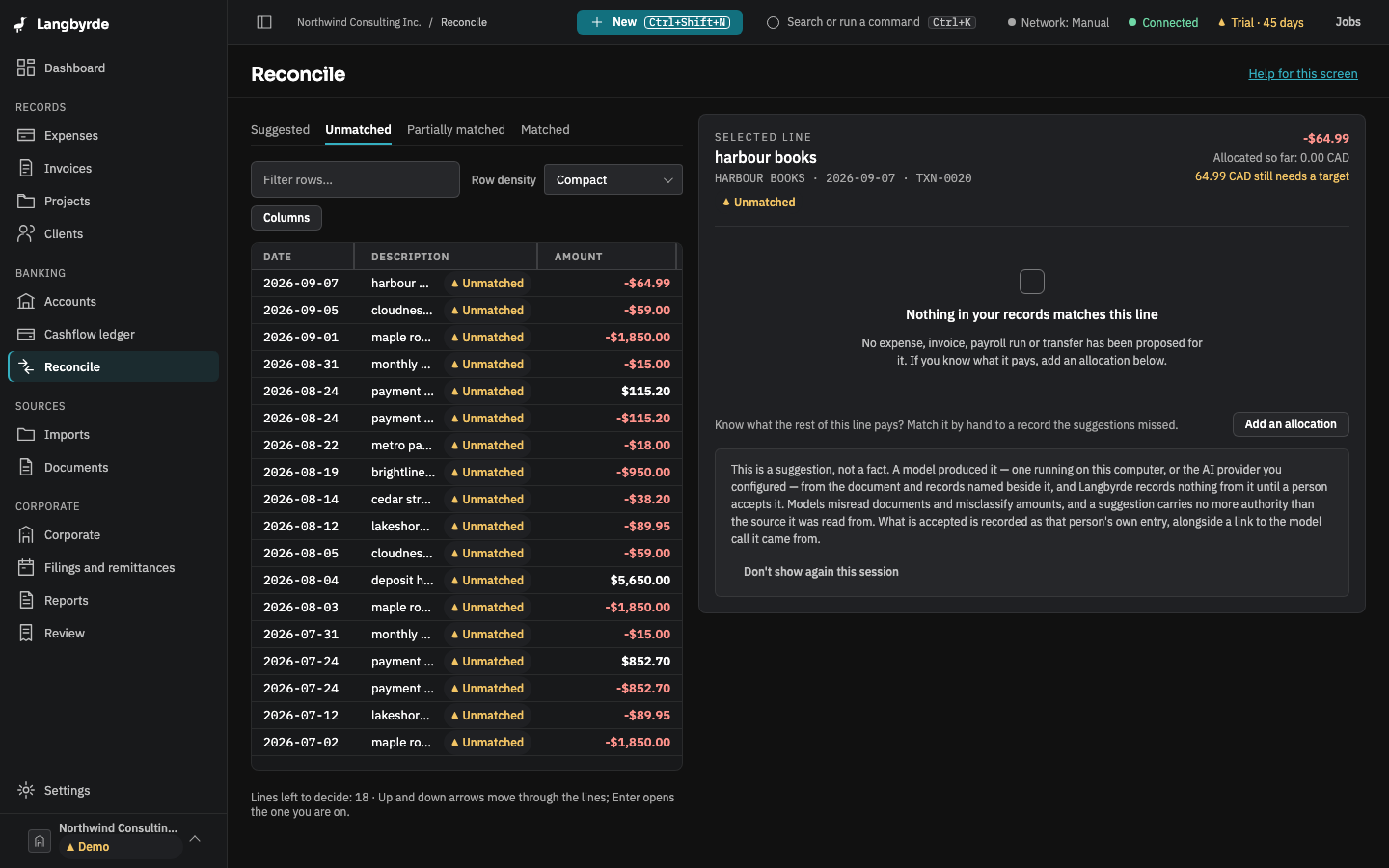1389x868 pixels.
Task: Open Search or run a command
Action: 871,22
